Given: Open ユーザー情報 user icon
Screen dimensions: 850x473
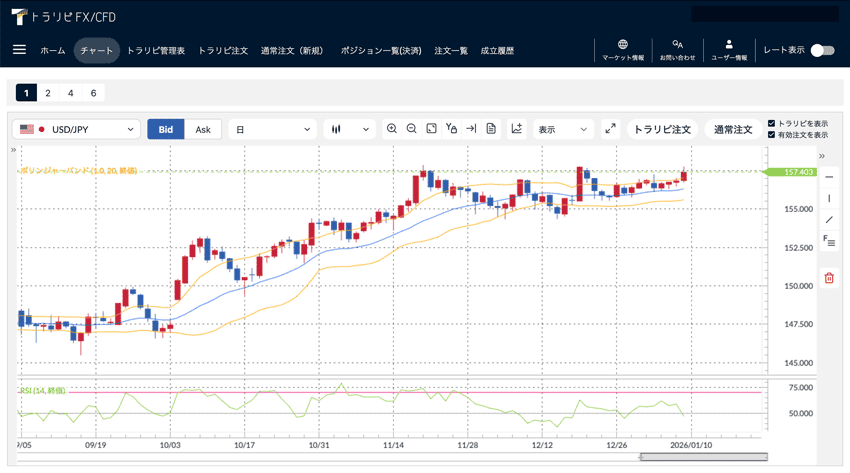Looking at the screenshot, I should 729,50.
